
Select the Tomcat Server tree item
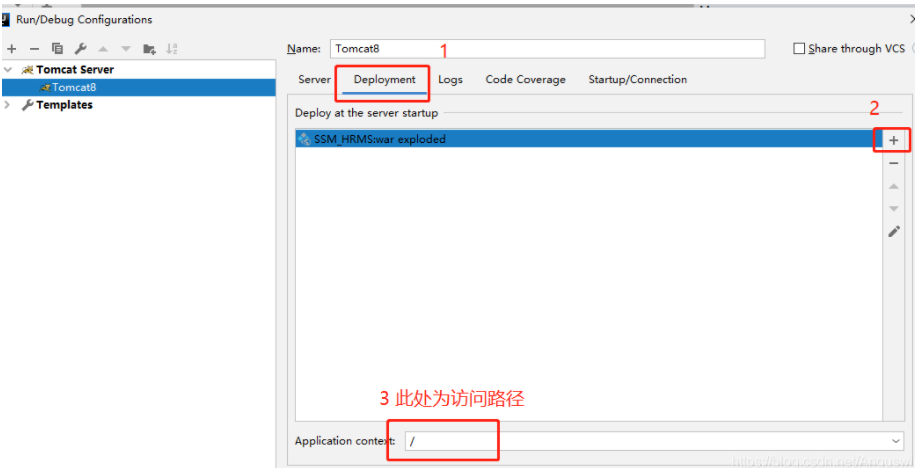pyautogui.click(x=75, y=69)
